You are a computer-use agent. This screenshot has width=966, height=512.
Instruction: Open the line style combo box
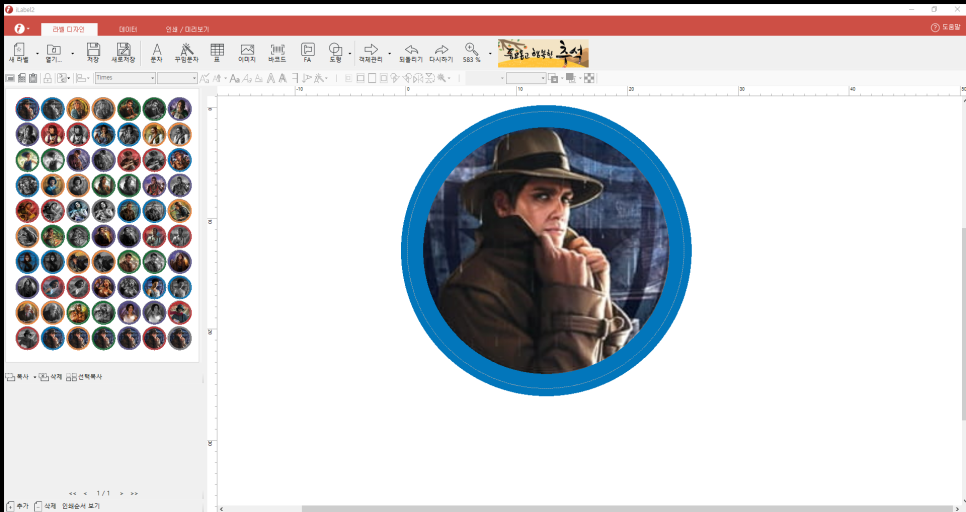(x=526, y=78)
